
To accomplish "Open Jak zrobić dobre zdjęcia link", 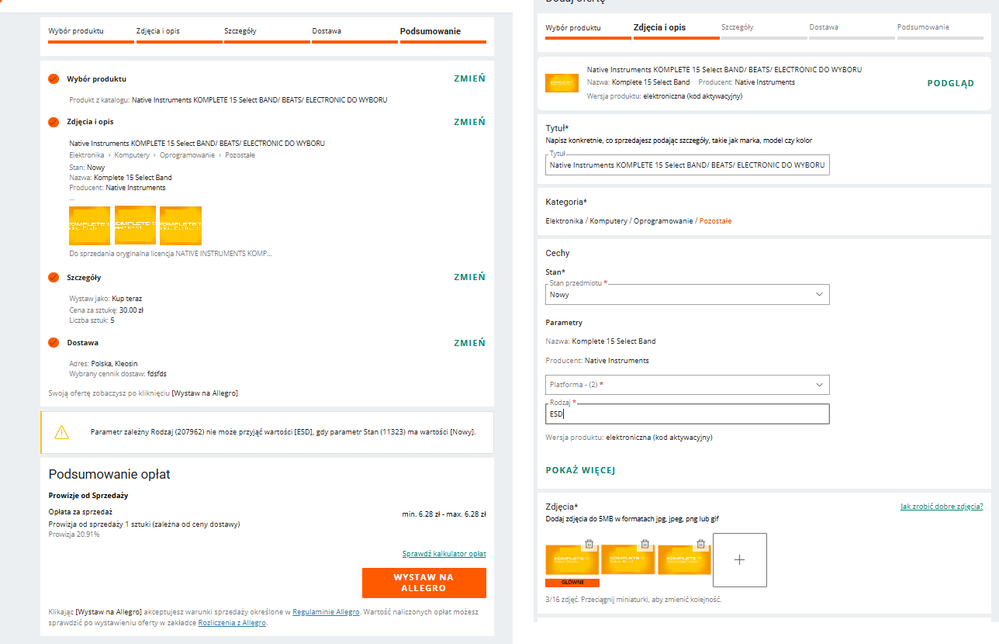I will 942,507.
